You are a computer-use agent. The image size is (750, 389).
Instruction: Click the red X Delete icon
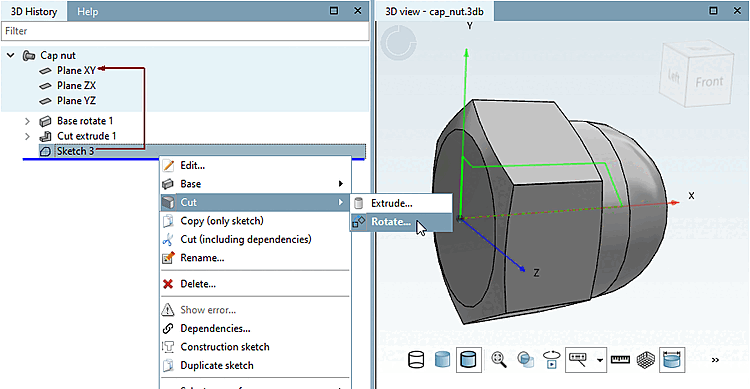tap(168, 284)
